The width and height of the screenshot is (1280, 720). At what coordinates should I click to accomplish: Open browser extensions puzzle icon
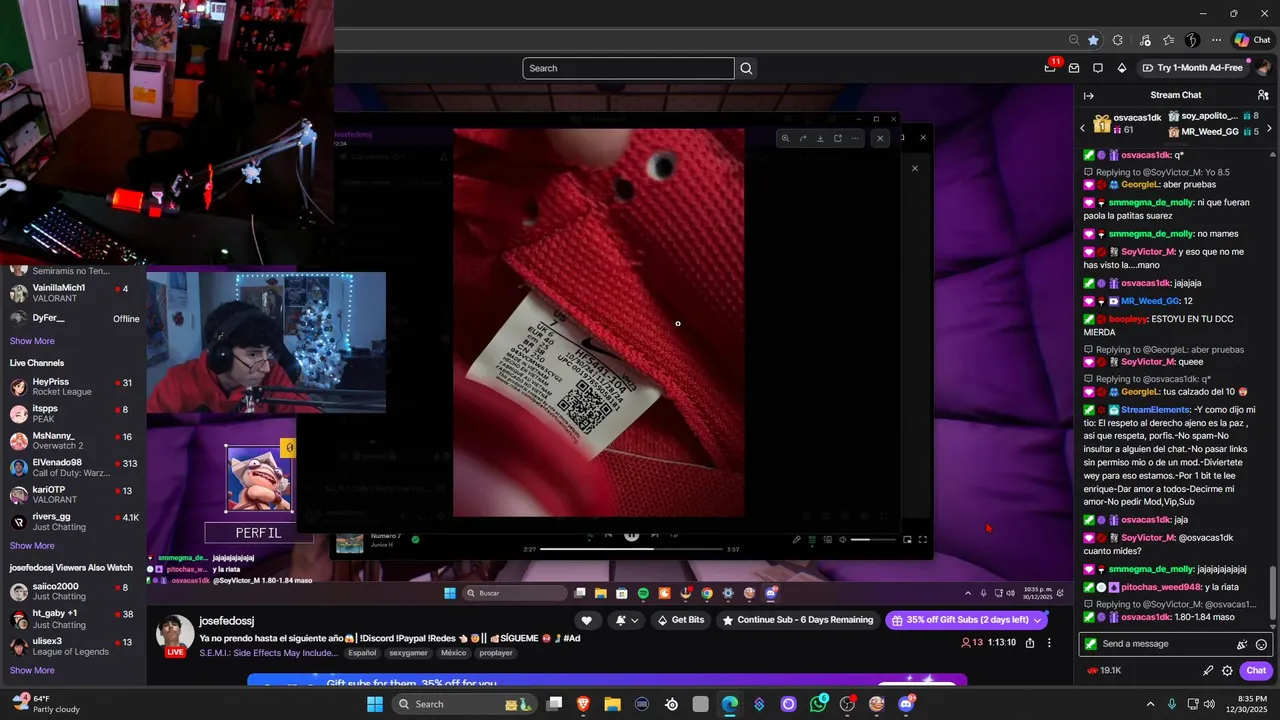tap(1118, 40)
